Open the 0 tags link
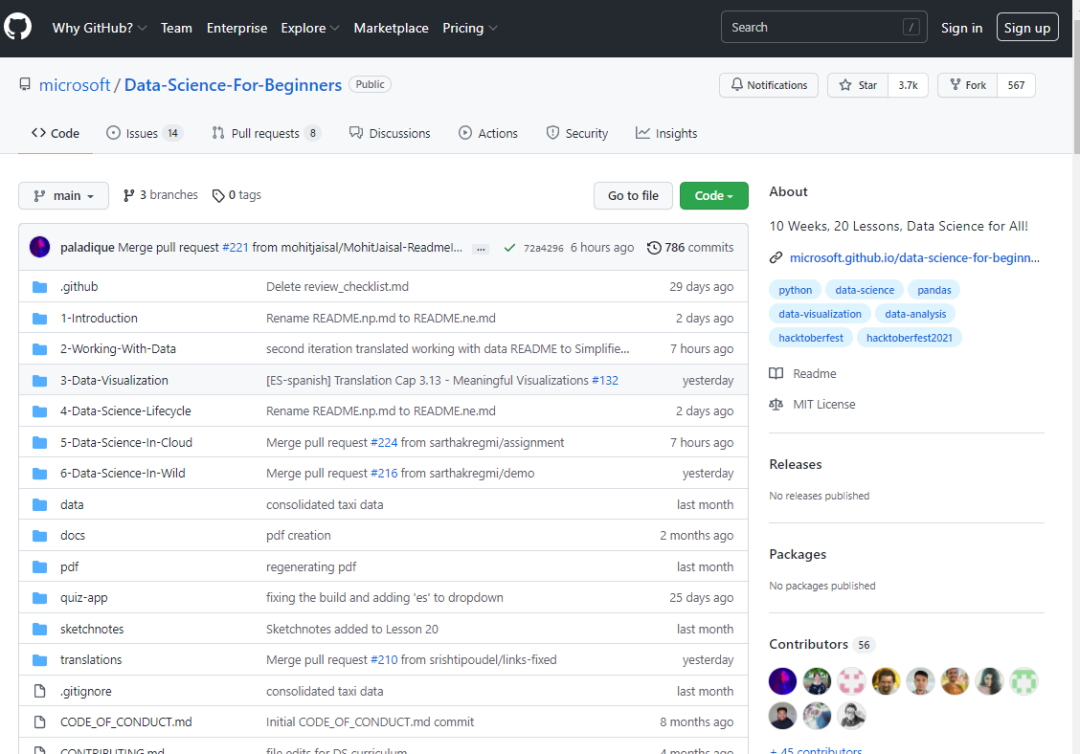This screenshot has height=754, width=1080. coord(236,195)
